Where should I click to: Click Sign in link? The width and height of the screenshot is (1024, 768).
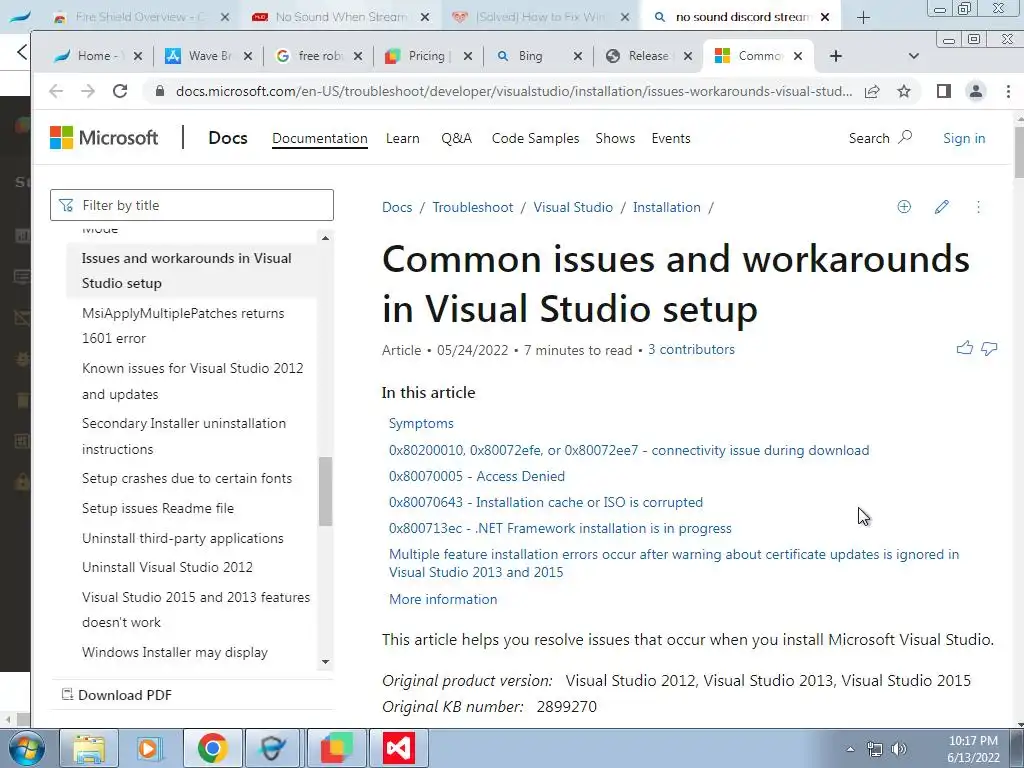(x=964, y=138)
